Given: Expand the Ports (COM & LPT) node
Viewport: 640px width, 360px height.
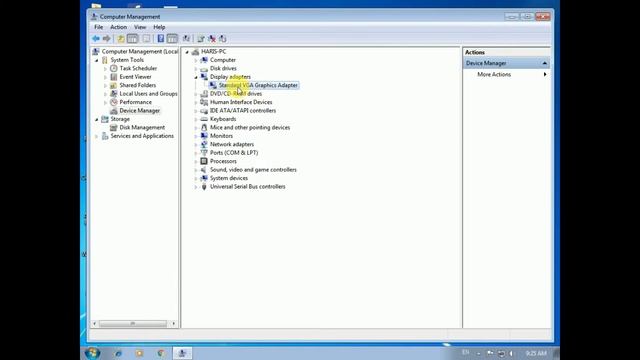Looking at the screenshot, I should point(196,153).
